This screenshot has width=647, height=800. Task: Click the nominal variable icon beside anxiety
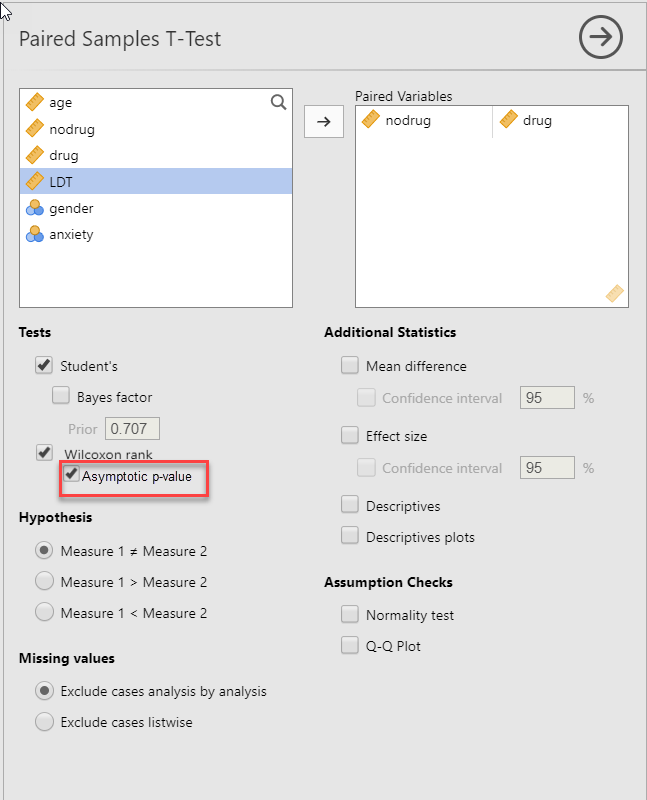(x=32, y=234)
